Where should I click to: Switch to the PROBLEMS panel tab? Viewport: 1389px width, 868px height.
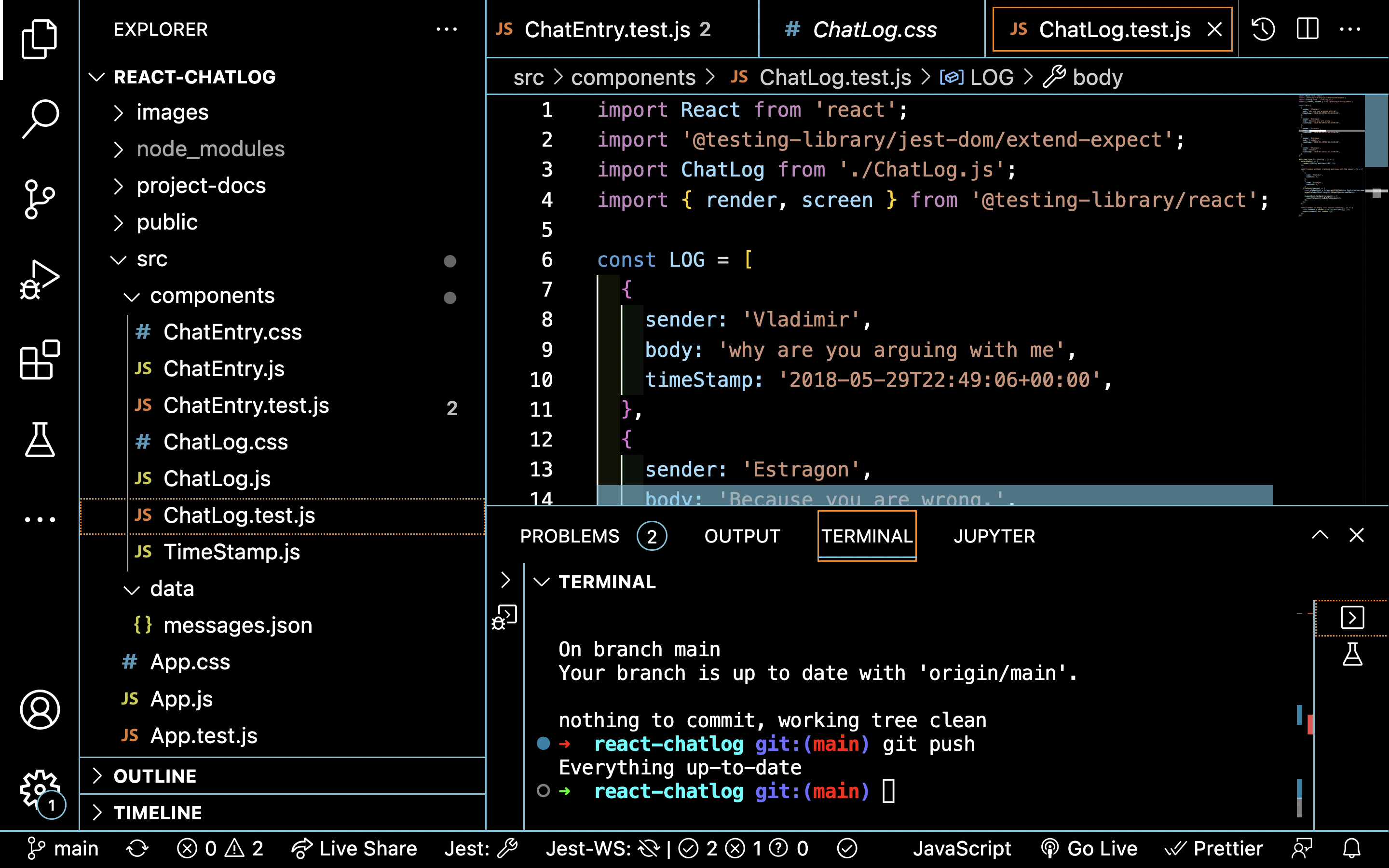click(570, 536)
